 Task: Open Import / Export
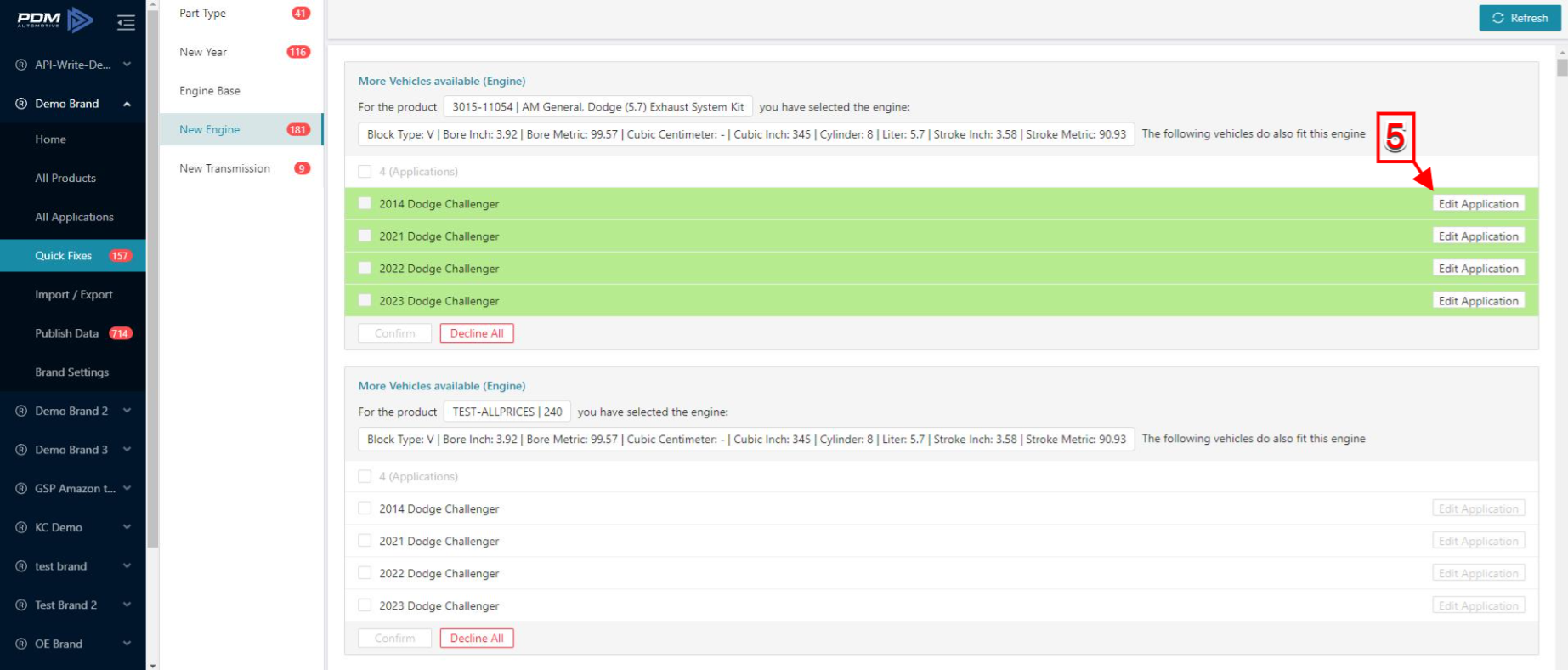(x=73, y=295)
